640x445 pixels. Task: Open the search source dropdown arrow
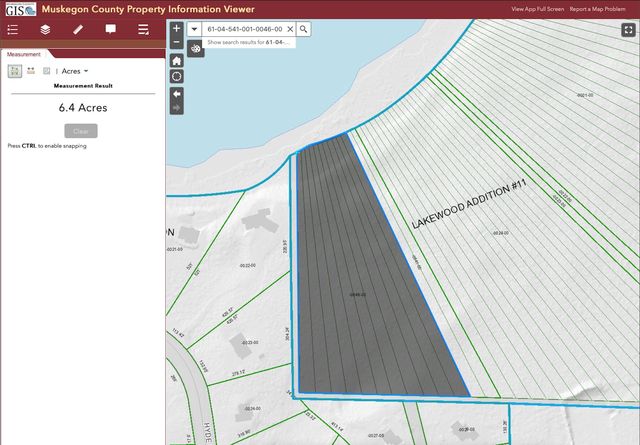pyautogui.click(x=194, y=30)
